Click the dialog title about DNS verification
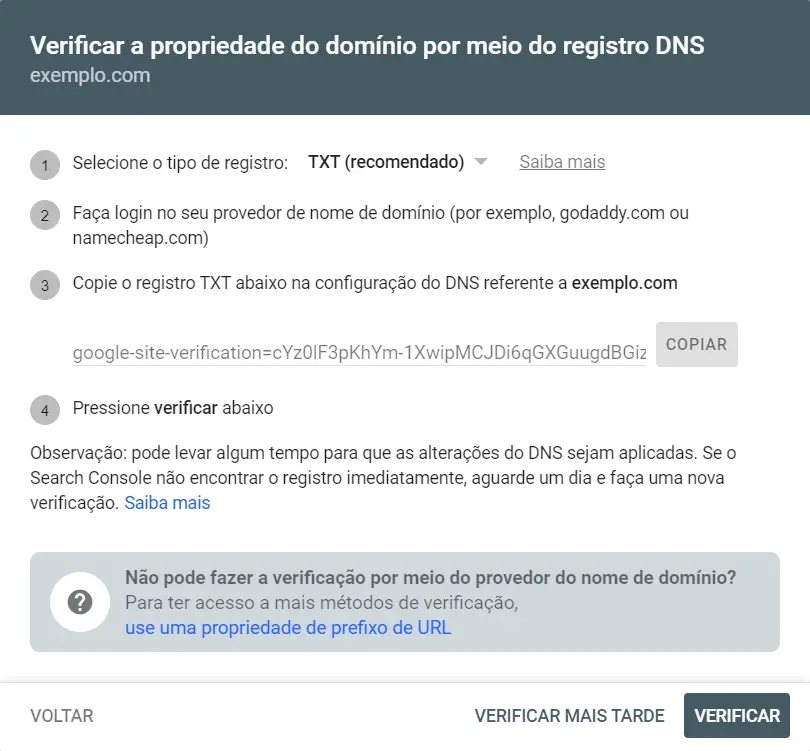 [367, 45]
